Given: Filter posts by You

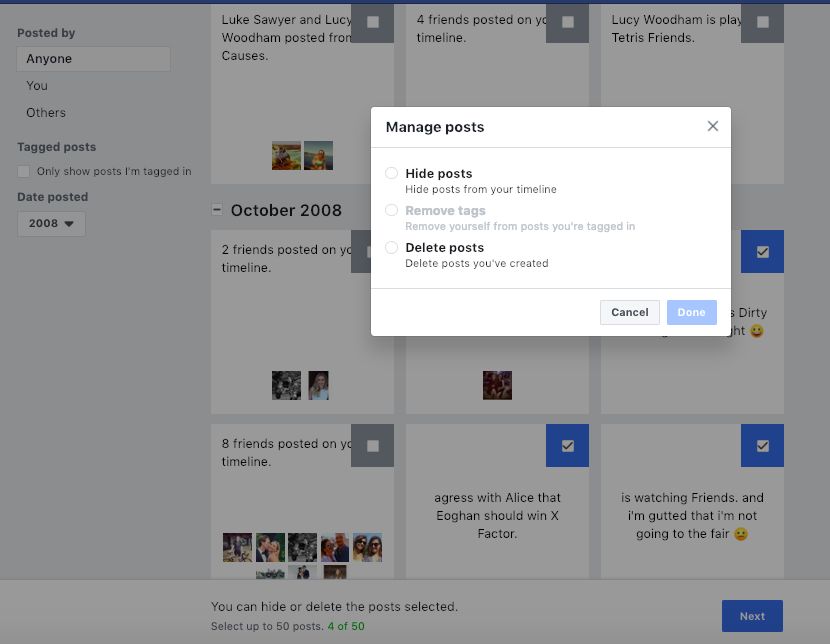Looking at the screenshot, I should coord(37,86).
